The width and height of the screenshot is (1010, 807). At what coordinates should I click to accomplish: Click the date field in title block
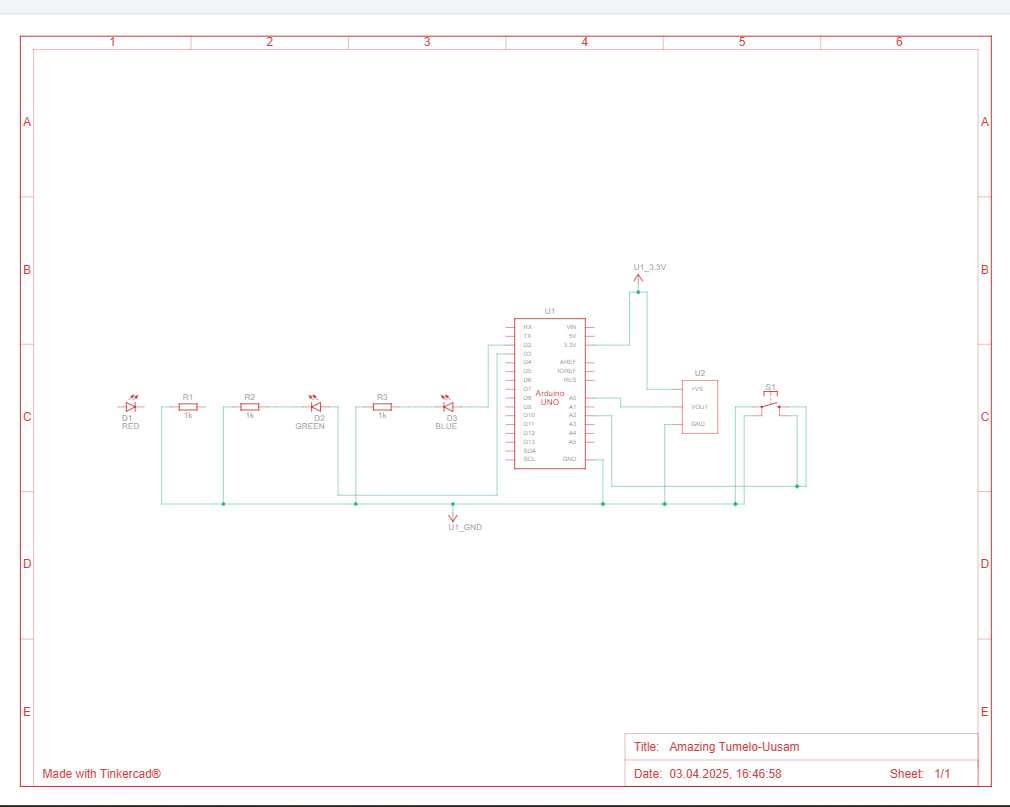725,774
